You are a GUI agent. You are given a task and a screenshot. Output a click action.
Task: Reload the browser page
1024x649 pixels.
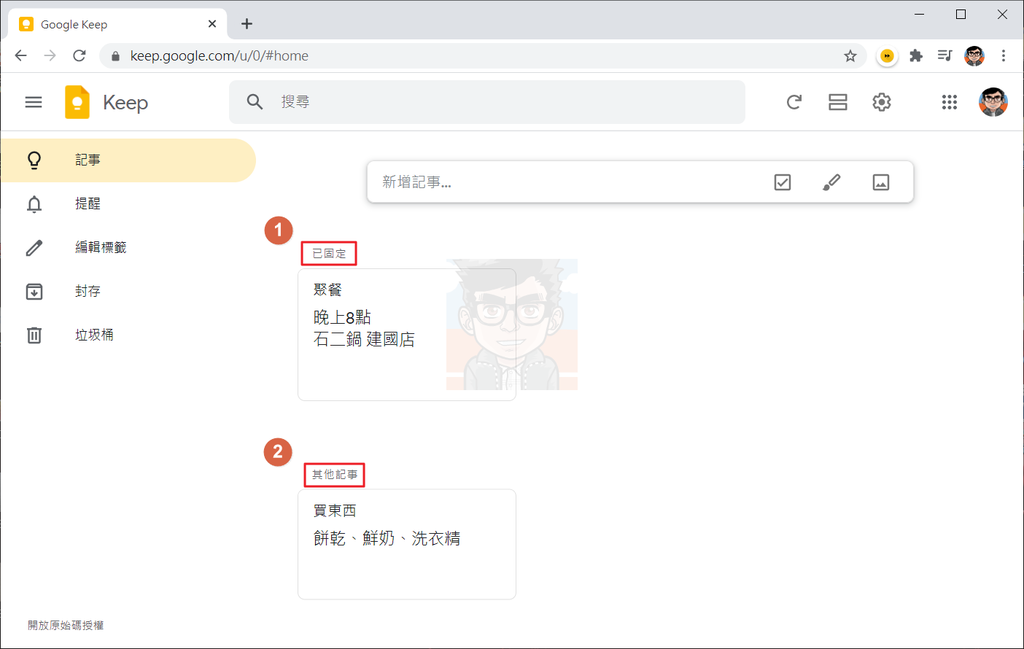(79, 56)
